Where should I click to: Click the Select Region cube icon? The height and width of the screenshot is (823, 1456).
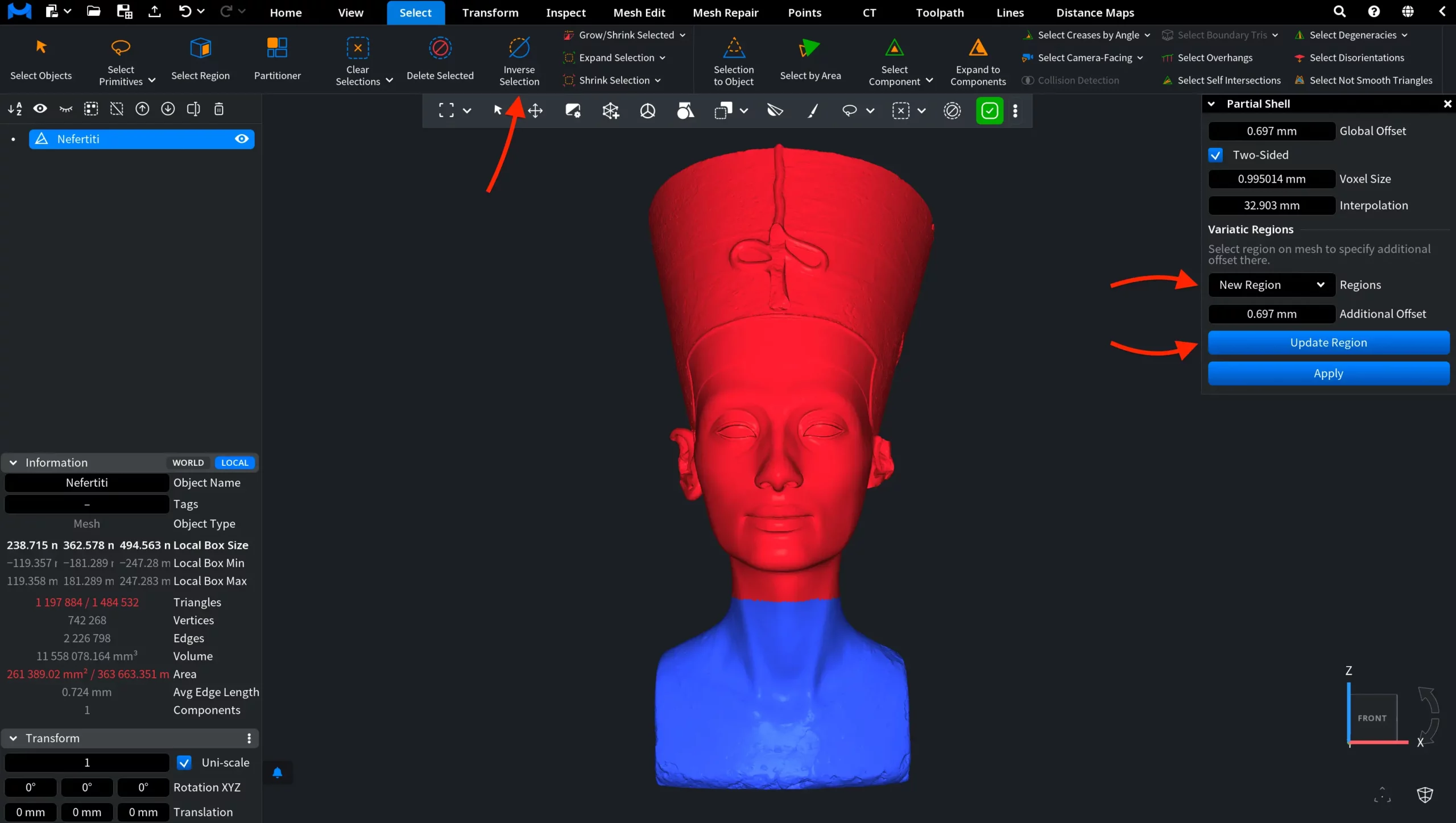200,48
